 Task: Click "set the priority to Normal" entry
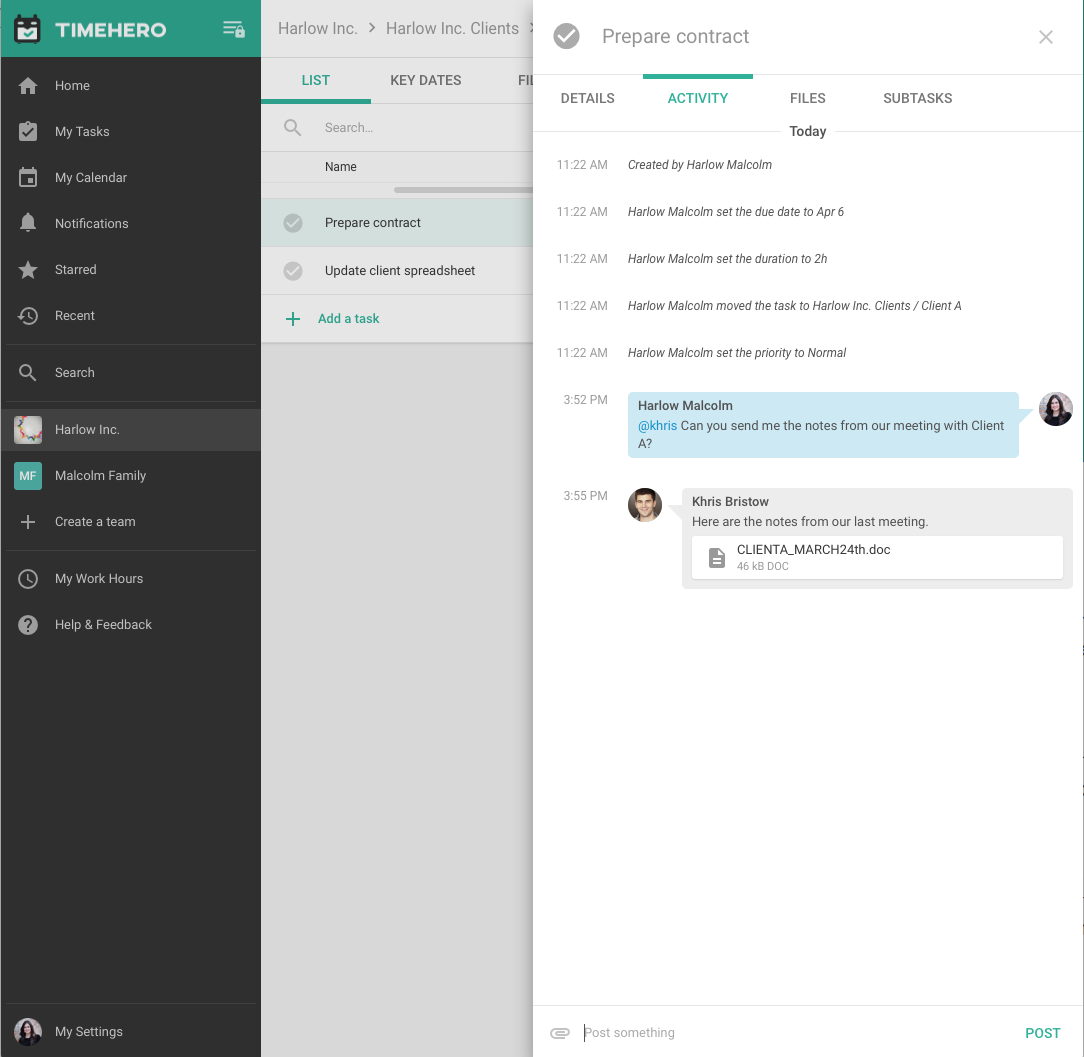point(736,353)
